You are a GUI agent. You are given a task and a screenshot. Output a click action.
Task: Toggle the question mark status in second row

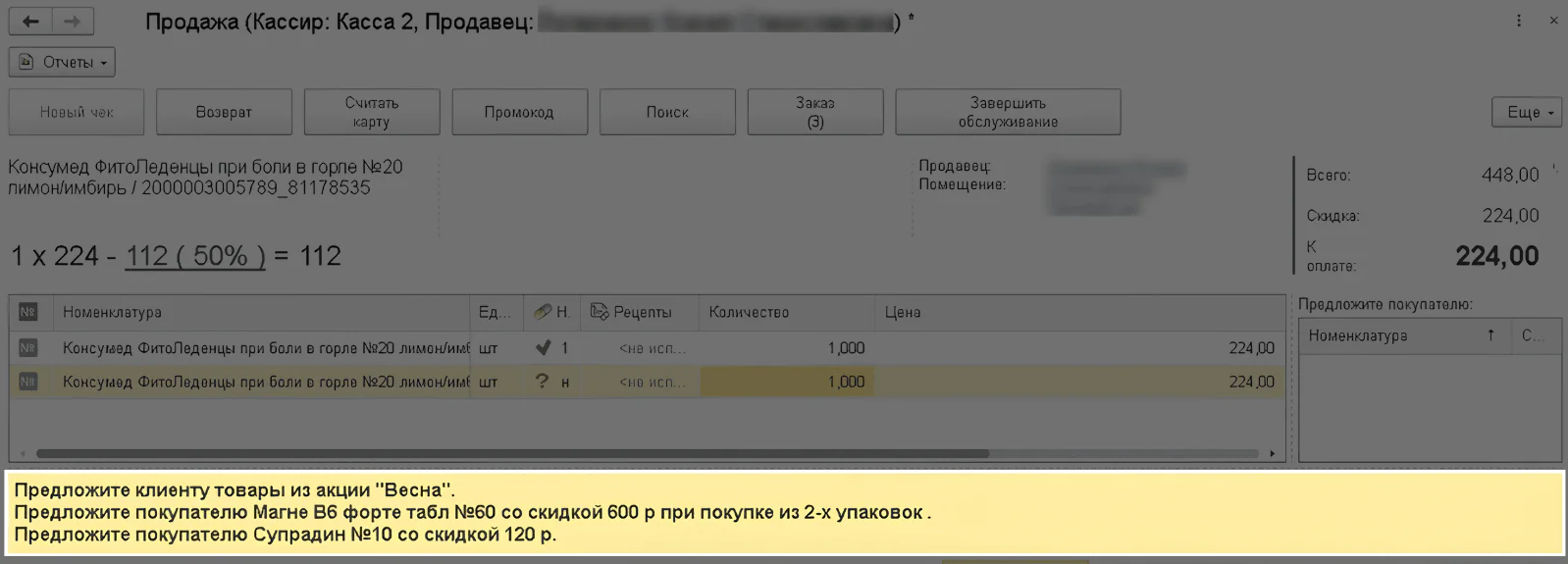[x=542, y=382]
